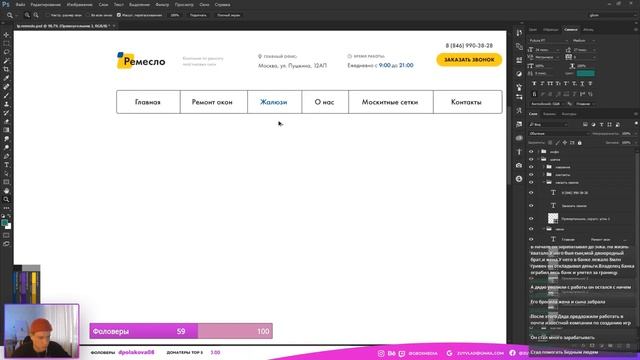Toggle Faux Bold in Character panel
This screenshot has width=640, height=360.
point(534,84)
